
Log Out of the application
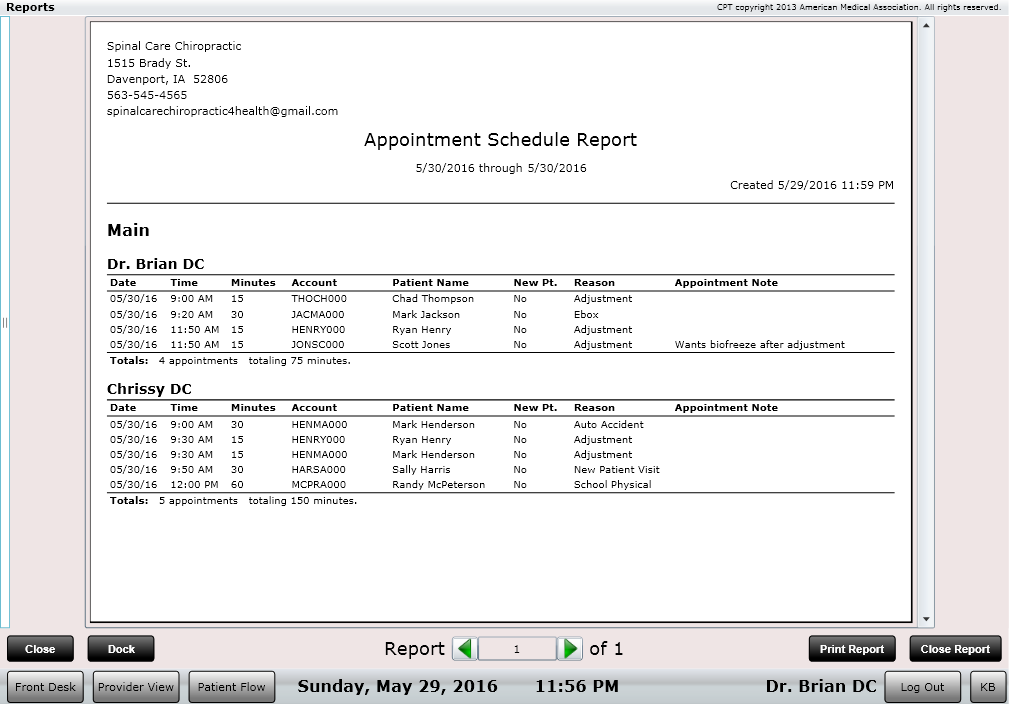pyautogui.click(x=921, y=687)
